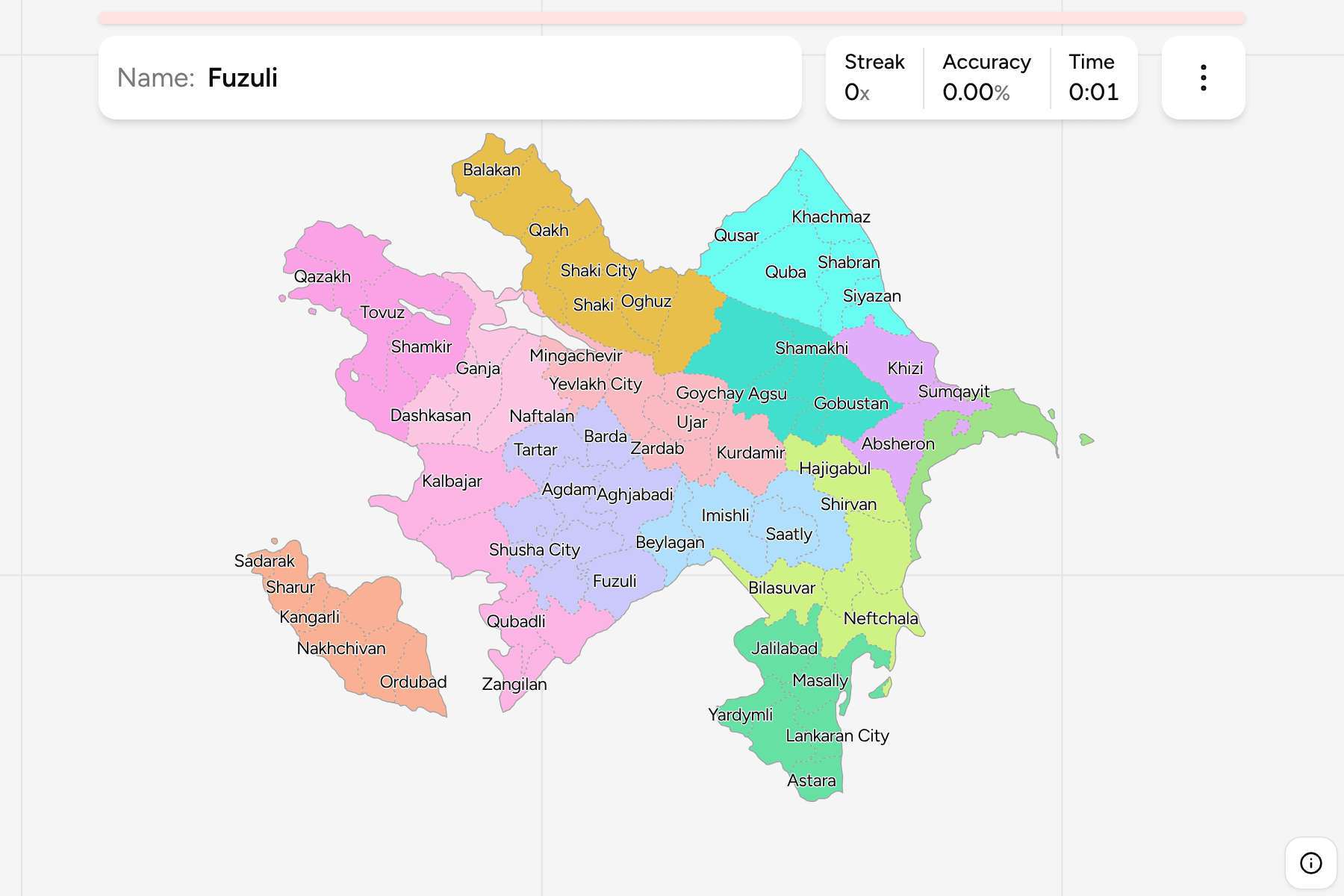1344x896 pixels.
Task: Click the Gobustan region label
Action: tap(850, 404)
